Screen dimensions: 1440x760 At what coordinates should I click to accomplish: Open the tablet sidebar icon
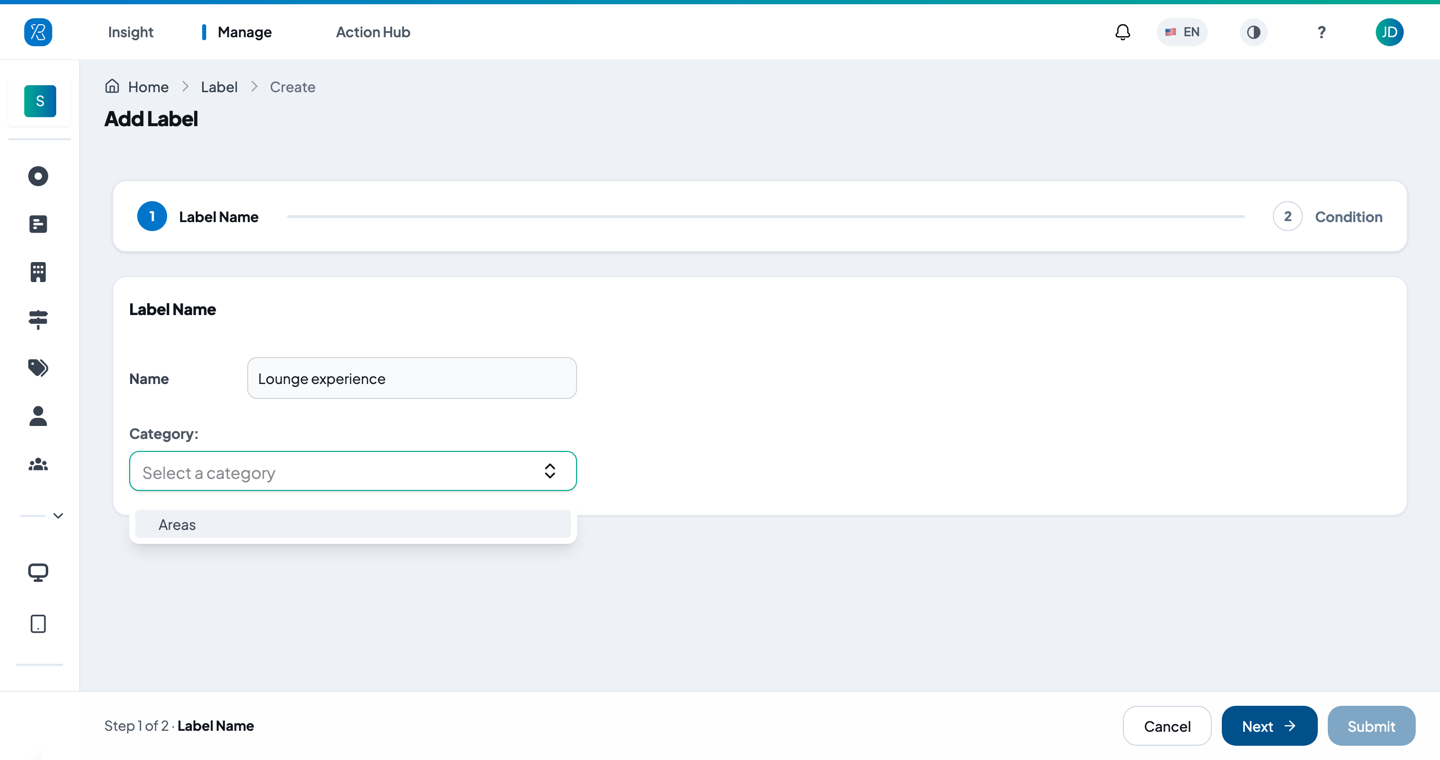pyautogui.click(x=38, y=624)
